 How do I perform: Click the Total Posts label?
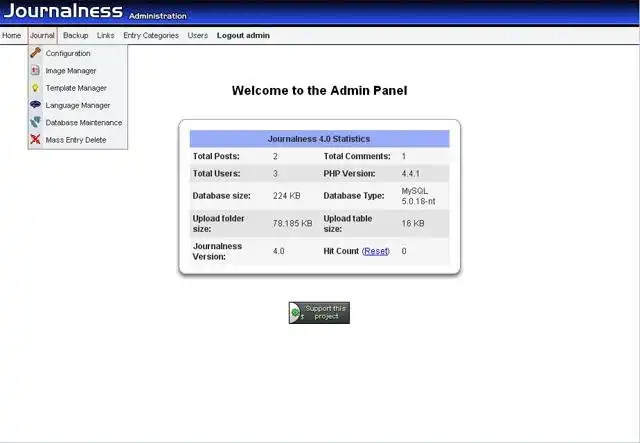click(216, 156)
